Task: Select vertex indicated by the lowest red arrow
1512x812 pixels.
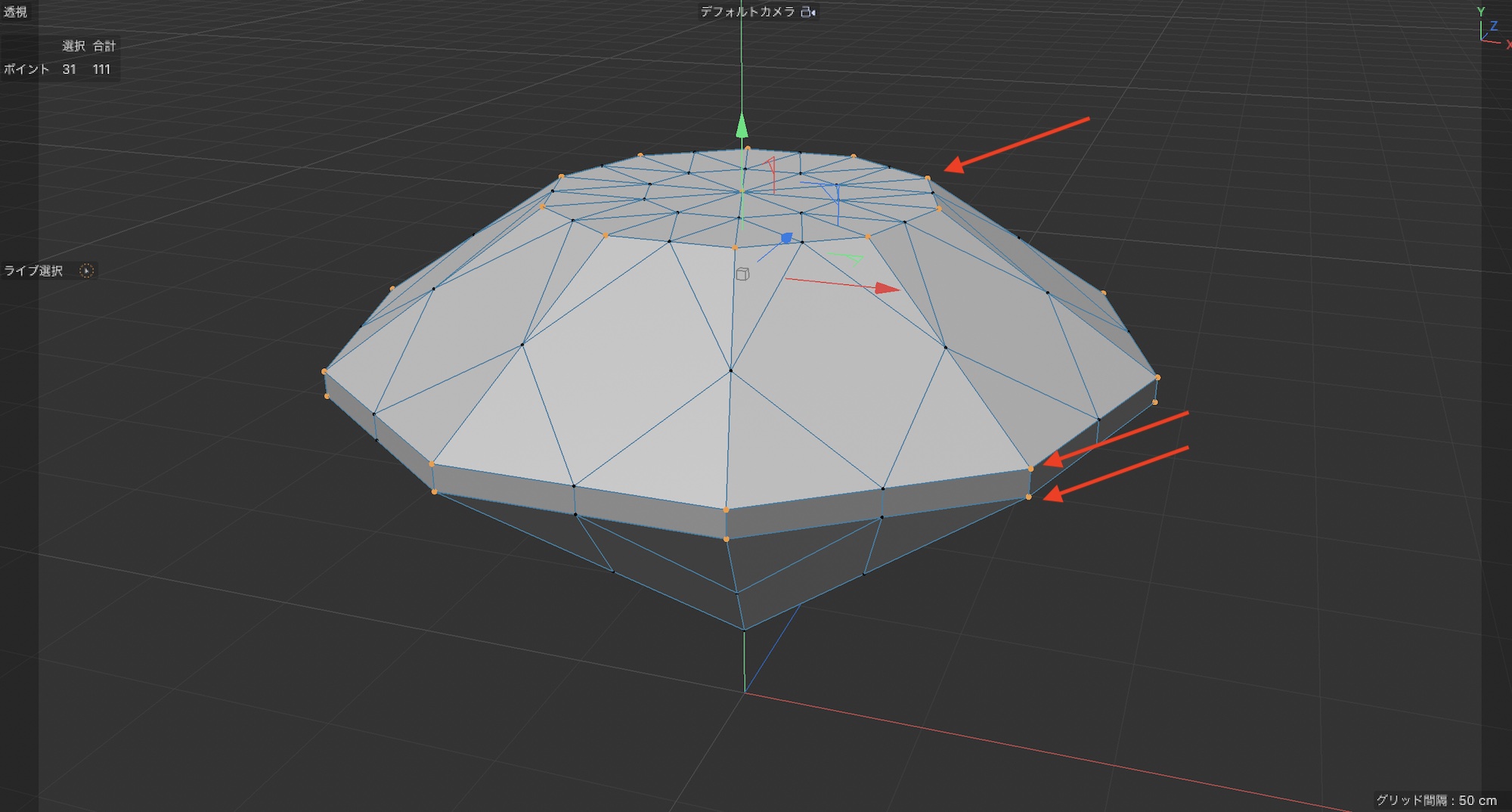Action: [1028, 497]
